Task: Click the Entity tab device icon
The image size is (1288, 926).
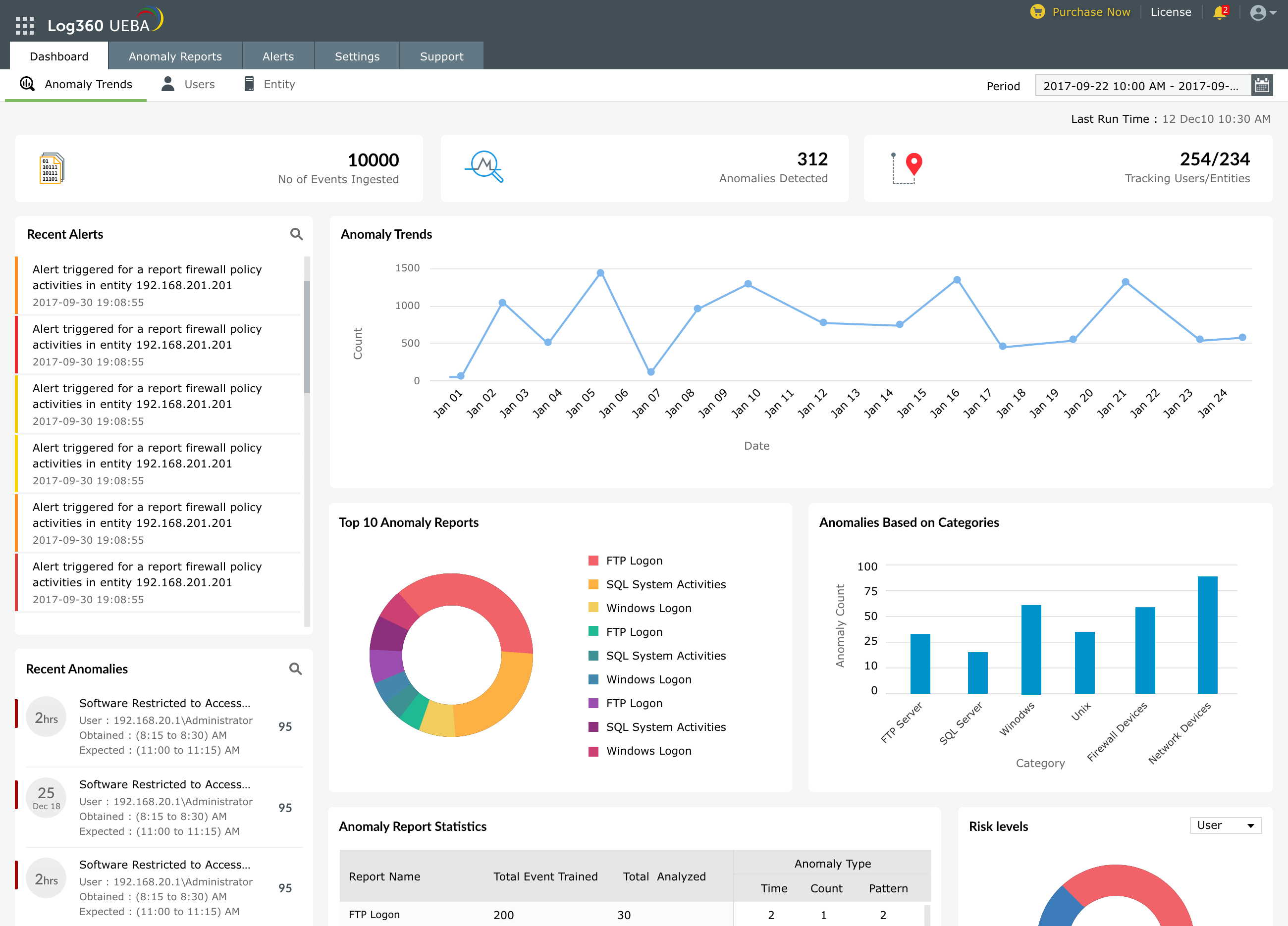Action: point(249,84)
